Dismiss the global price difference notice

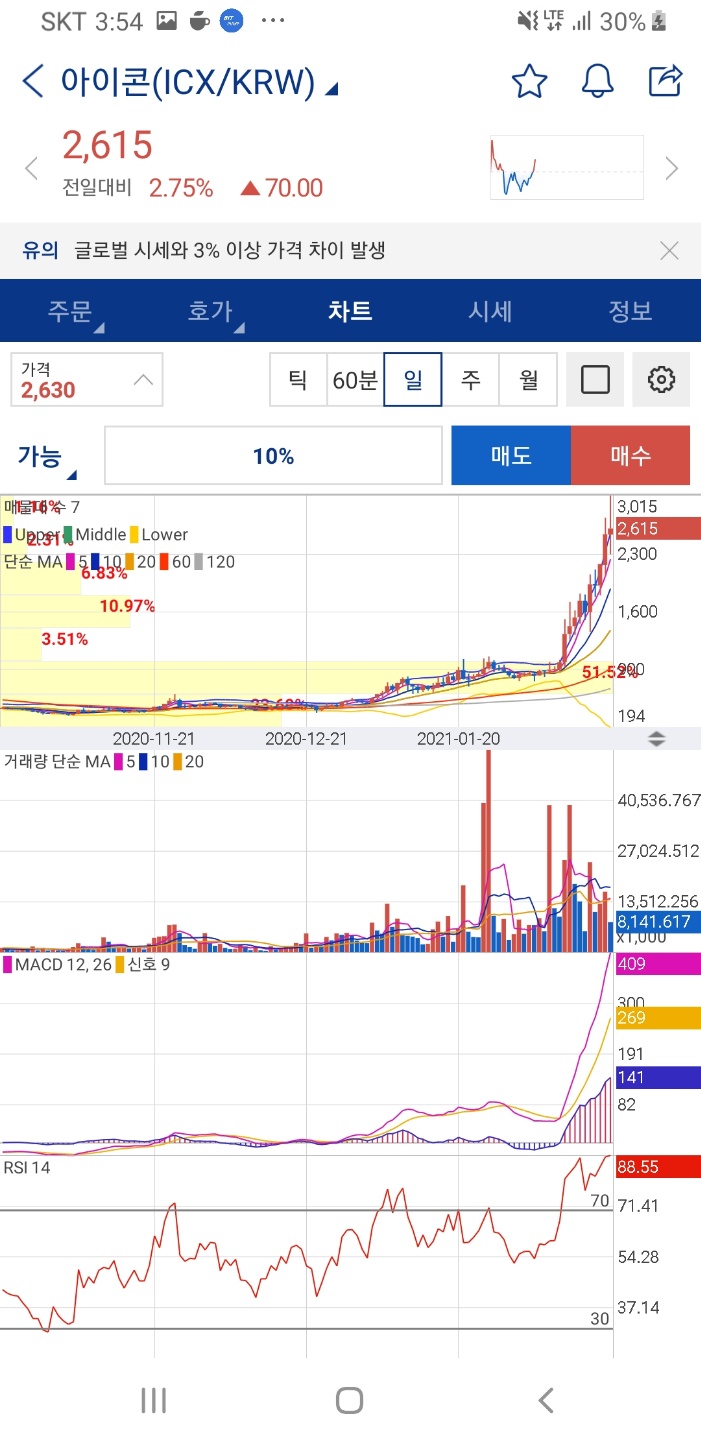point(669,250)
